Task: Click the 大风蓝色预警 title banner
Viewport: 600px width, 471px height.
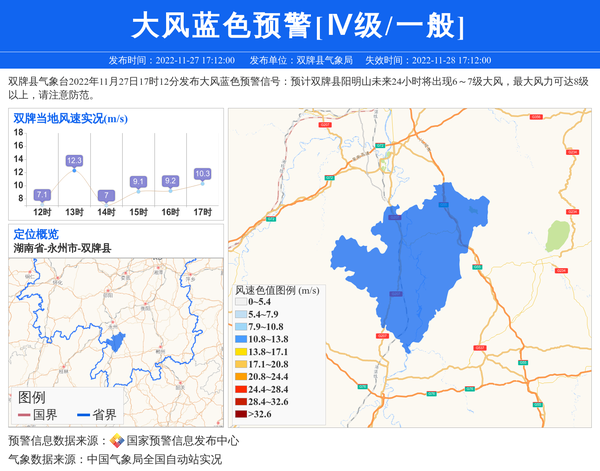Action: (x=300, y=25)
